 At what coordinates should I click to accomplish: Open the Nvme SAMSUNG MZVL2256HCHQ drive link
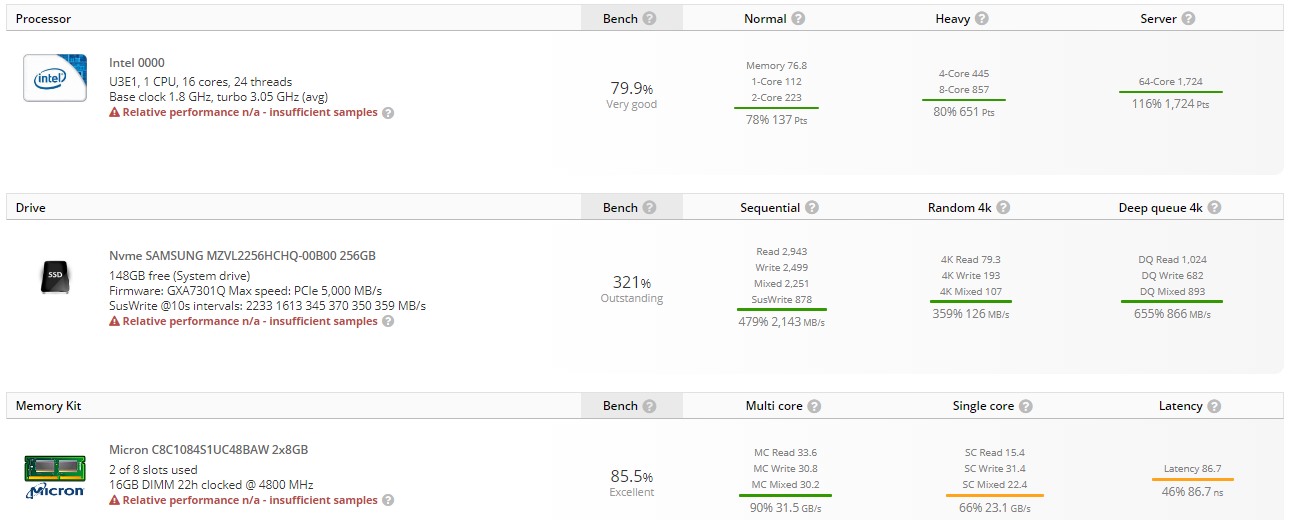(x=242, y=256)
